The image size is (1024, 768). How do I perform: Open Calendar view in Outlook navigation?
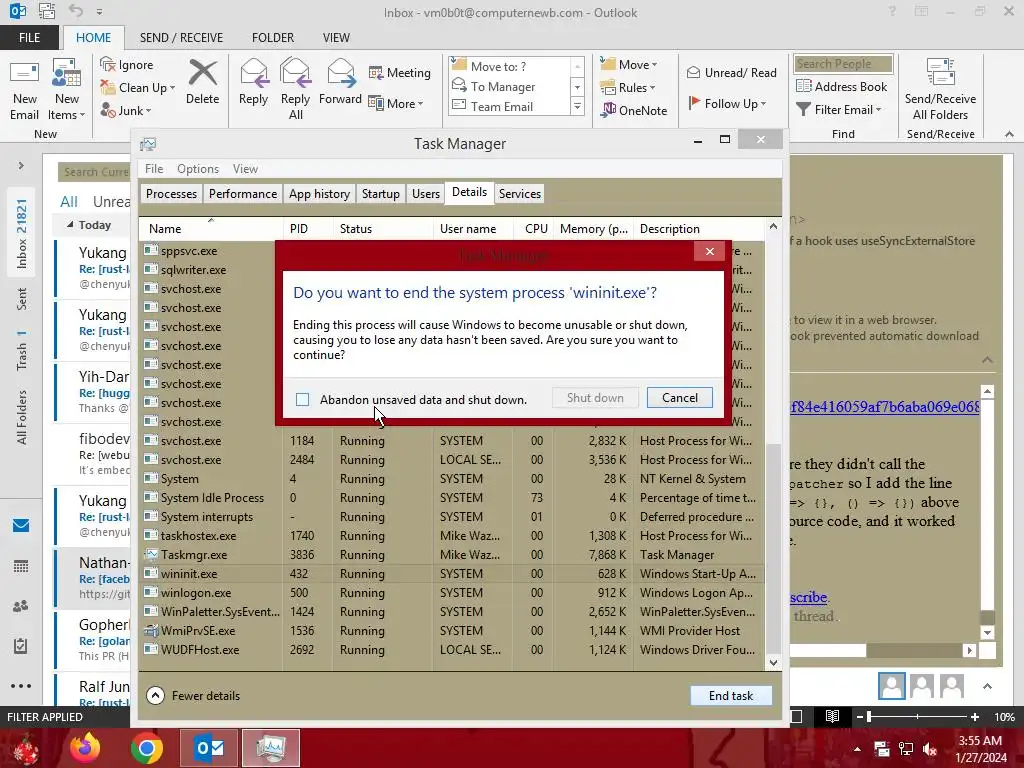point(21,566)
